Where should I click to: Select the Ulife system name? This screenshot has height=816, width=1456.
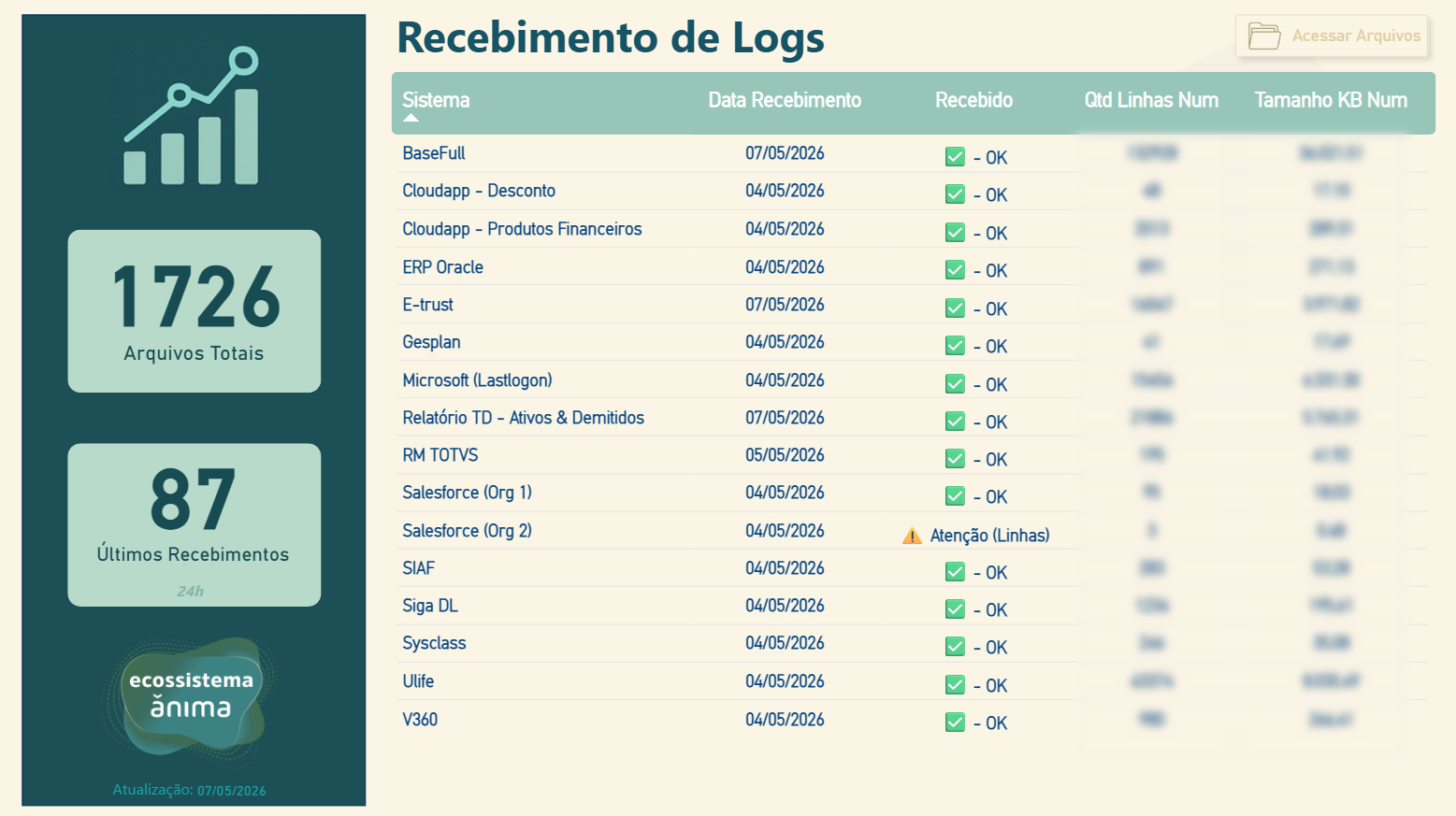418,681
